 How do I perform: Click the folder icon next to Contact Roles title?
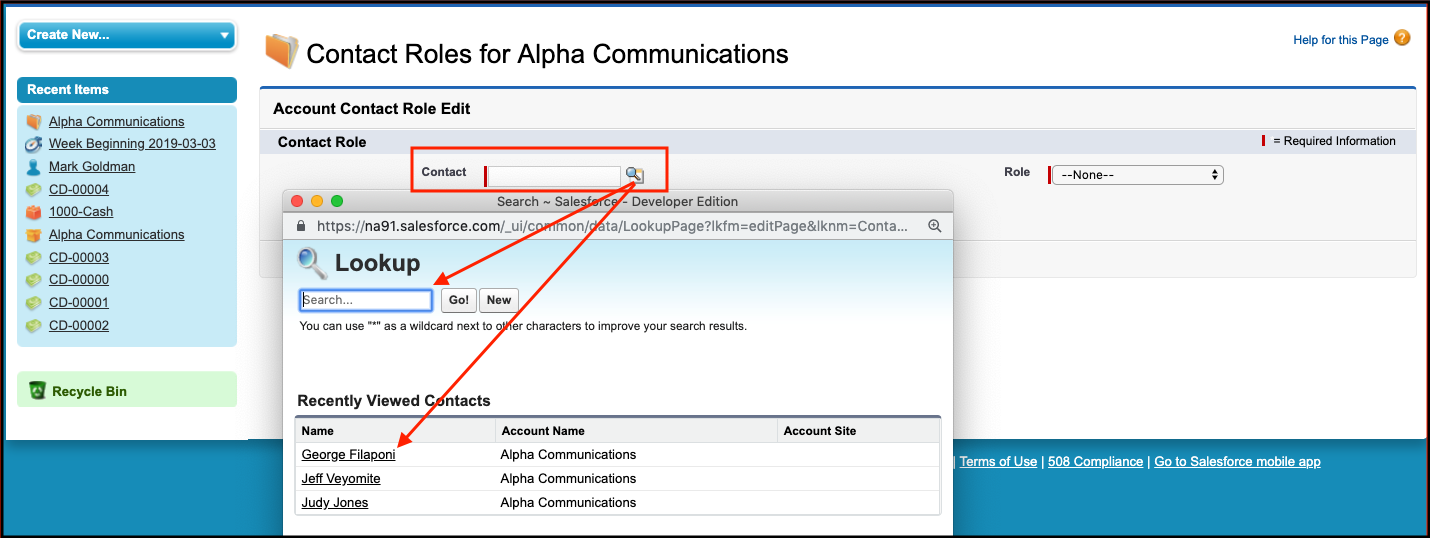[x=281, y=51]
